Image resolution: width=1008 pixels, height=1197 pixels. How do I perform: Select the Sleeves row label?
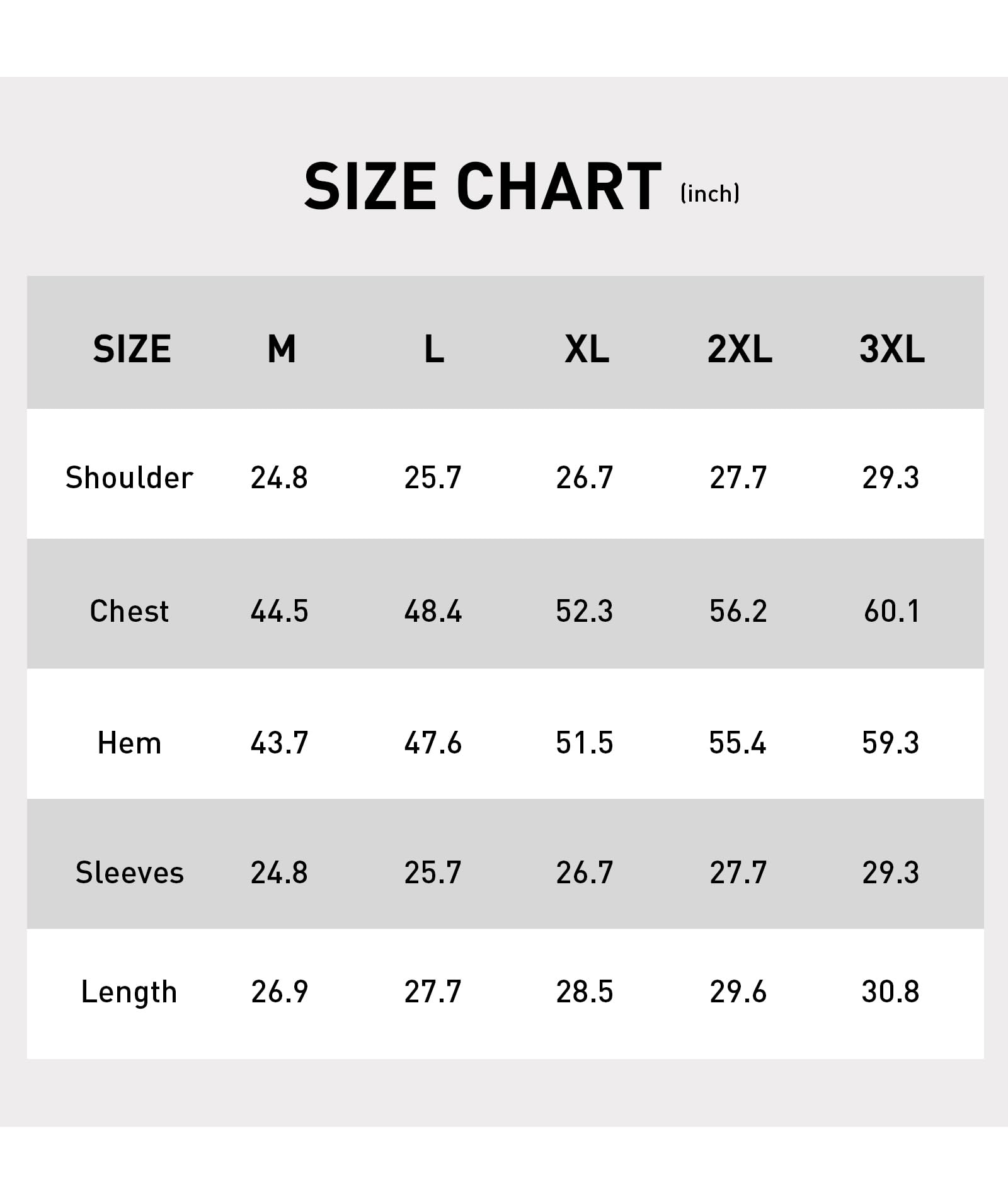(x=129, y=873)
